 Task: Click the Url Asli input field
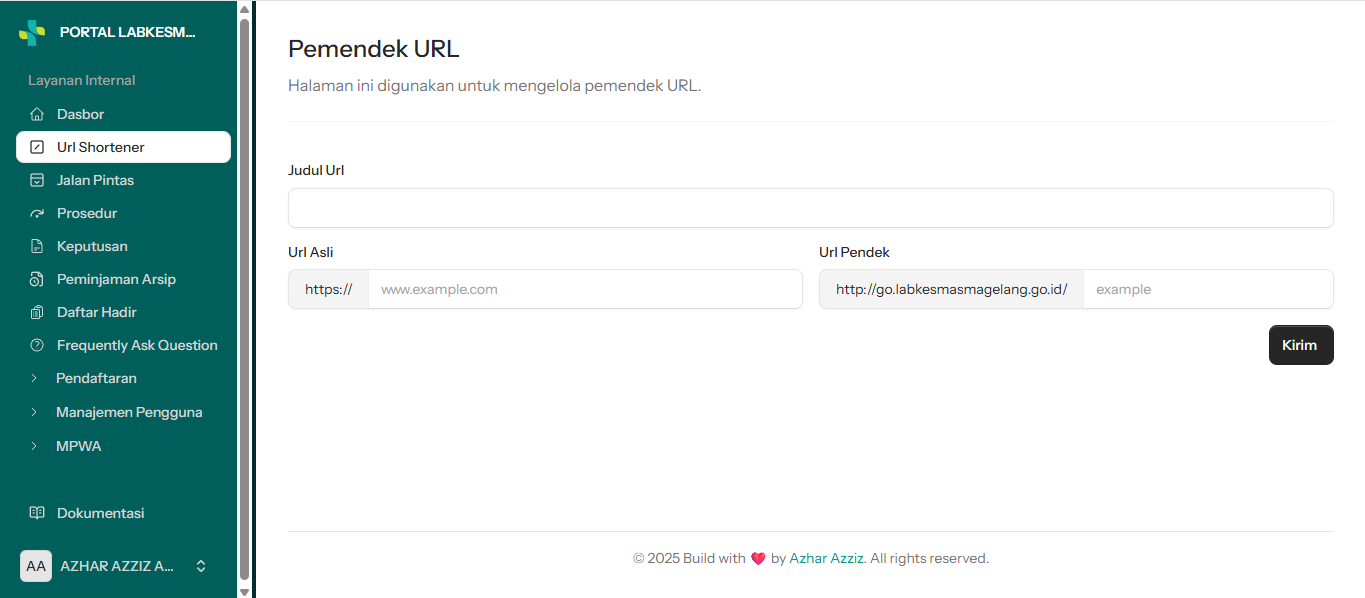pos(585,289)
